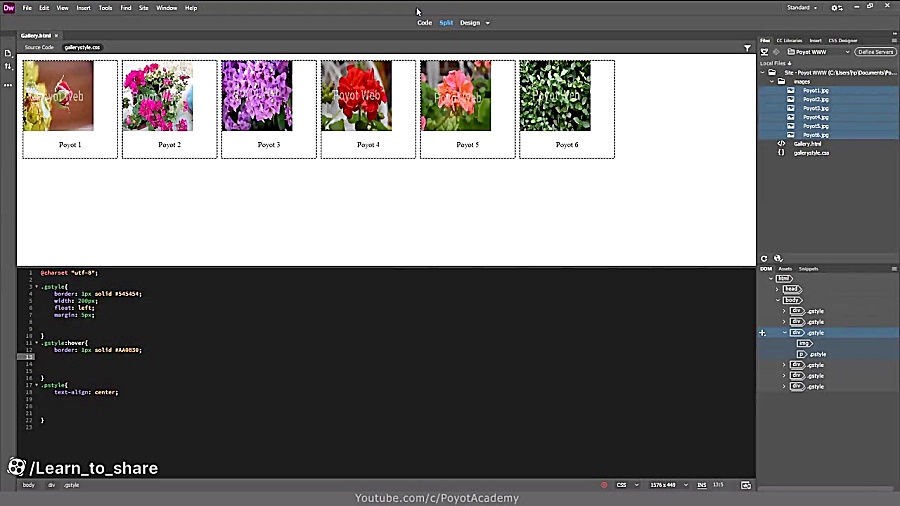Screen dimensions: 900x506
Task: Switch to the CSS Designer tab
Action: [843, 41]
